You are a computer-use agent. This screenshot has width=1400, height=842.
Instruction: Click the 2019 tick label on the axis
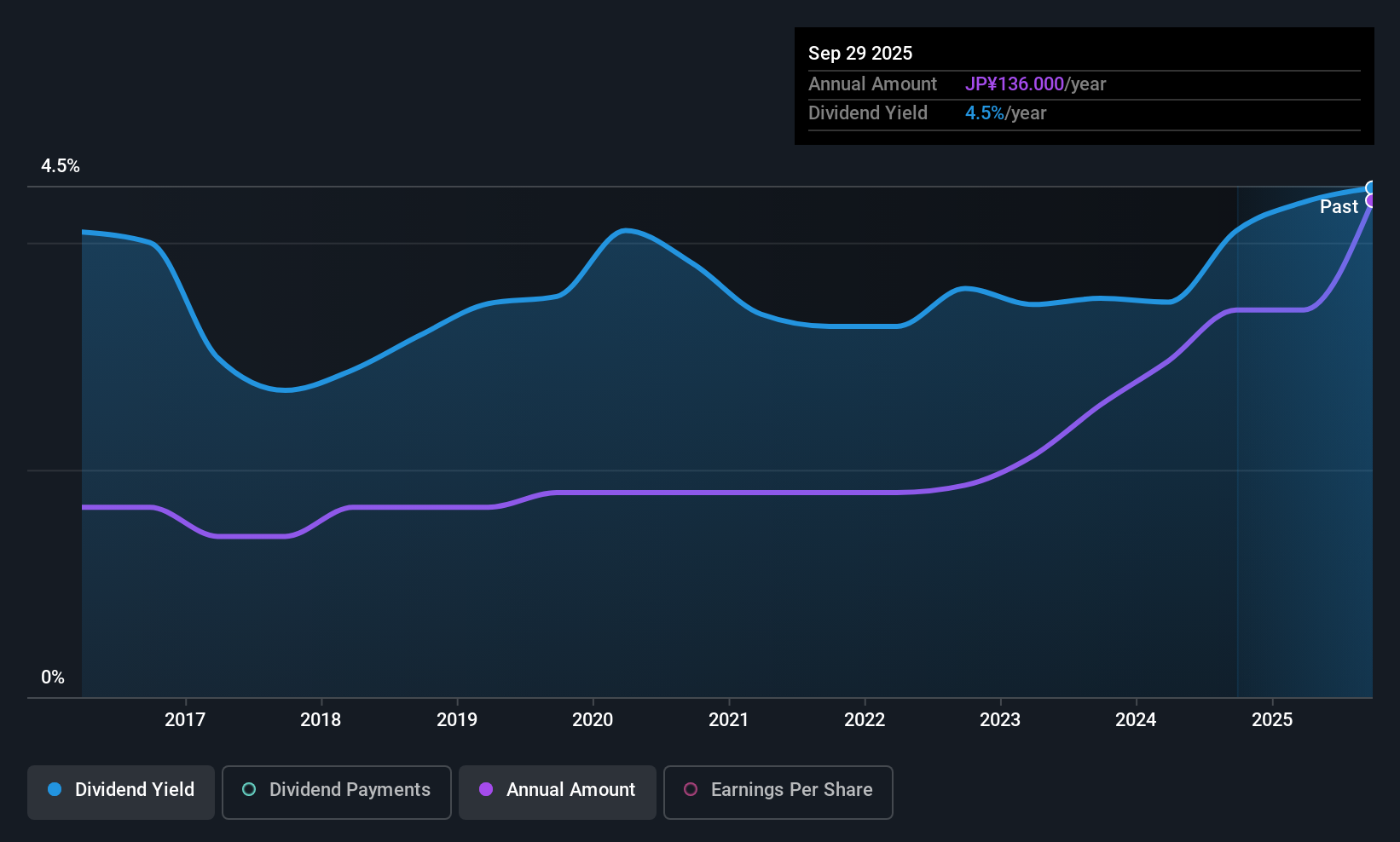tap(457, 720)
